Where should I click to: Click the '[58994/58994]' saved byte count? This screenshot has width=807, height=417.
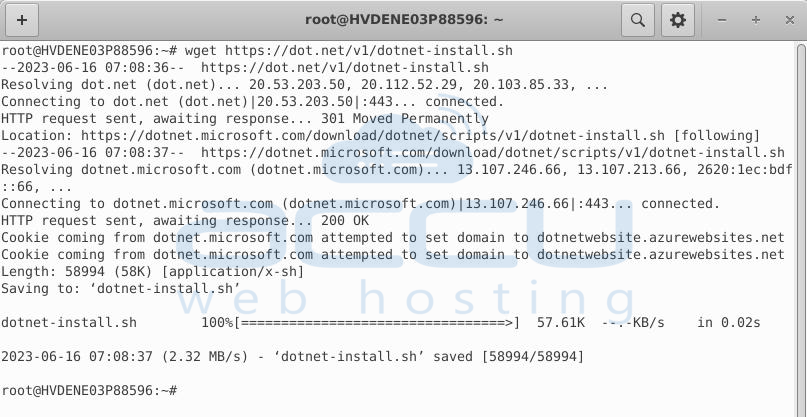533,357
